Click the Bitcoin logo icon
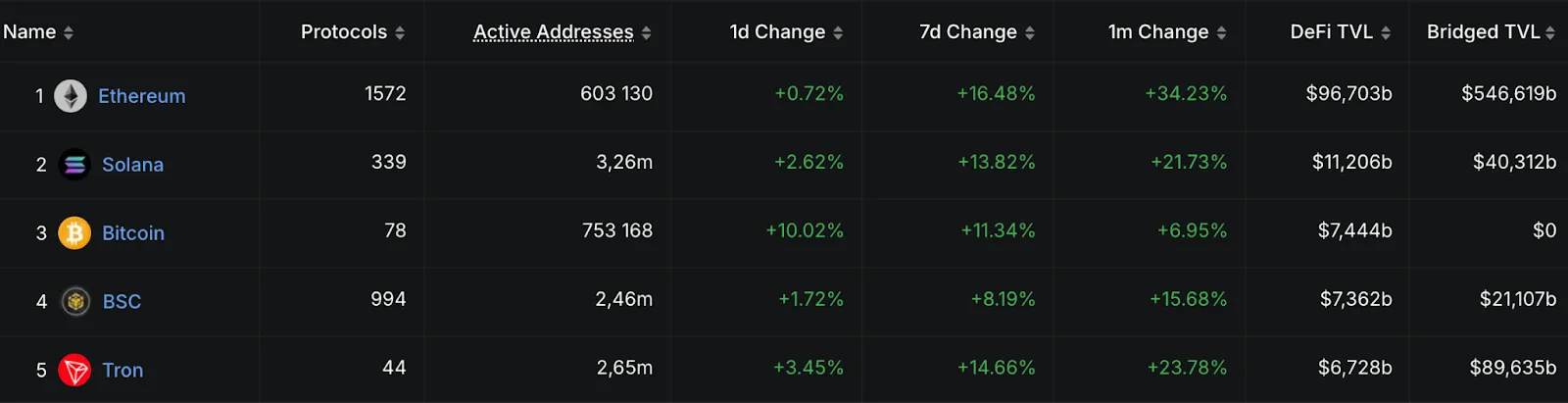 click(74, 233)
